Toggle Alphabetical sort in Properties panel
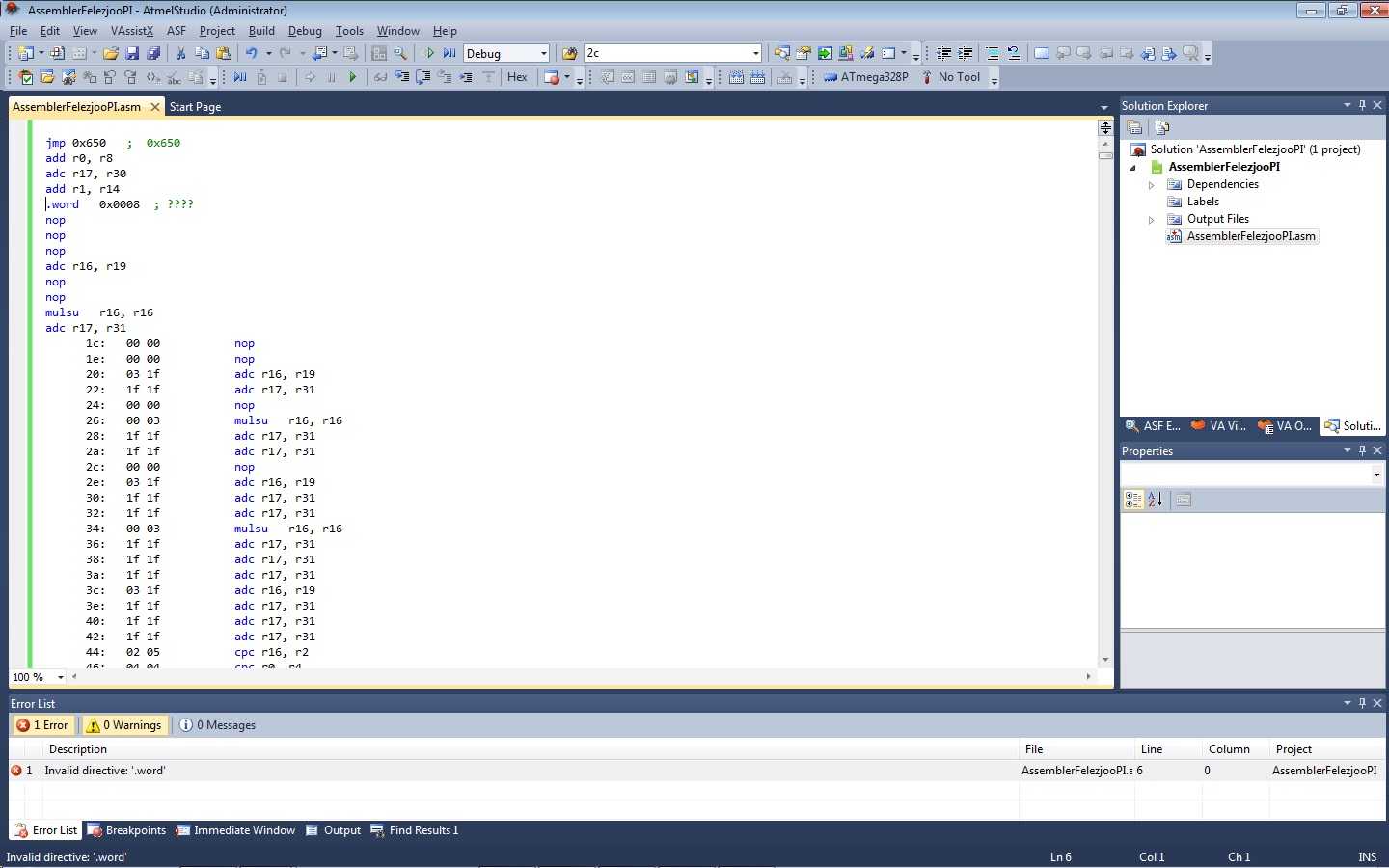 tap(1156, 500)
